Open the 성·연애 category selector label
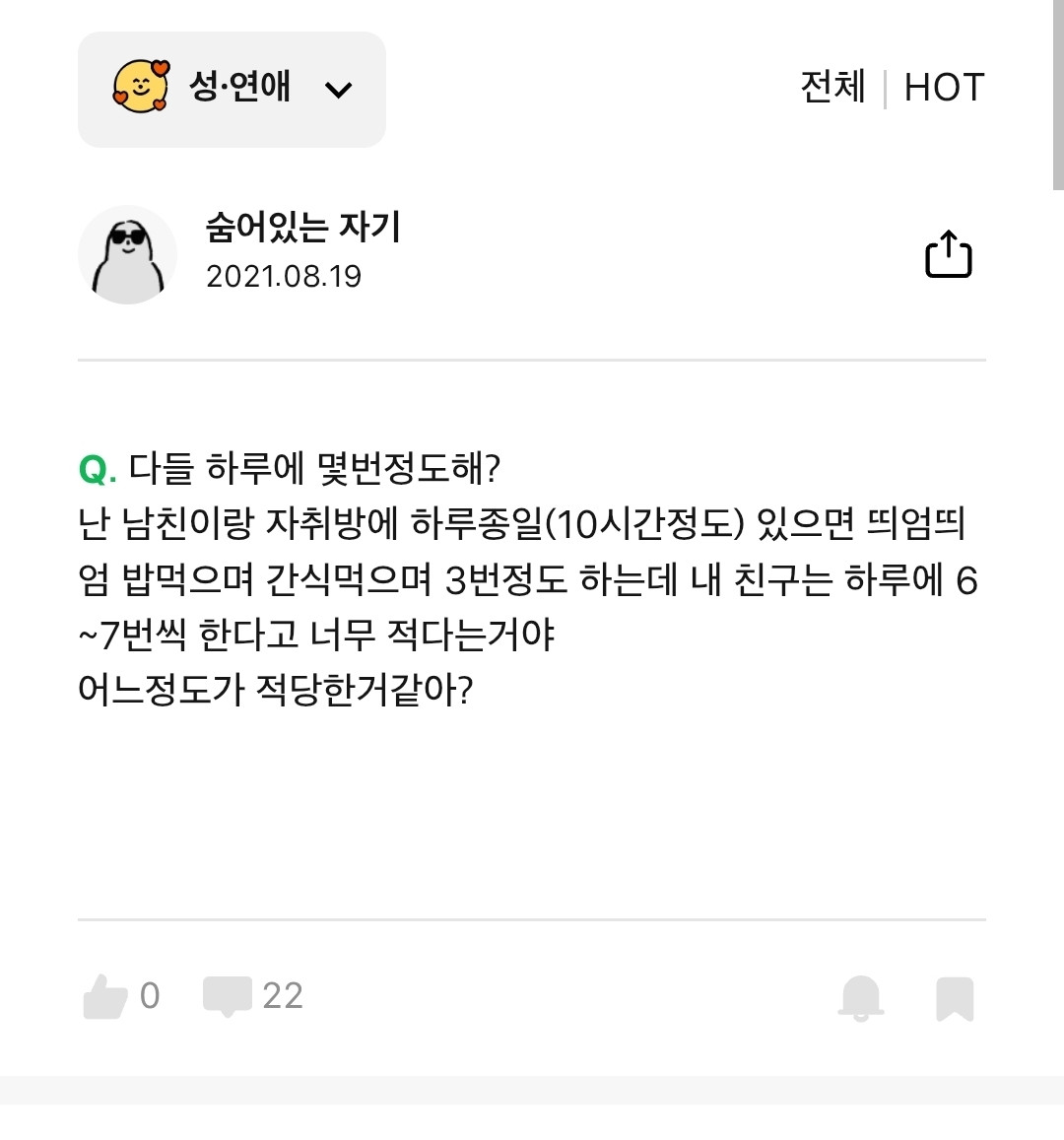1064x1140 pixels. (240, 87)
